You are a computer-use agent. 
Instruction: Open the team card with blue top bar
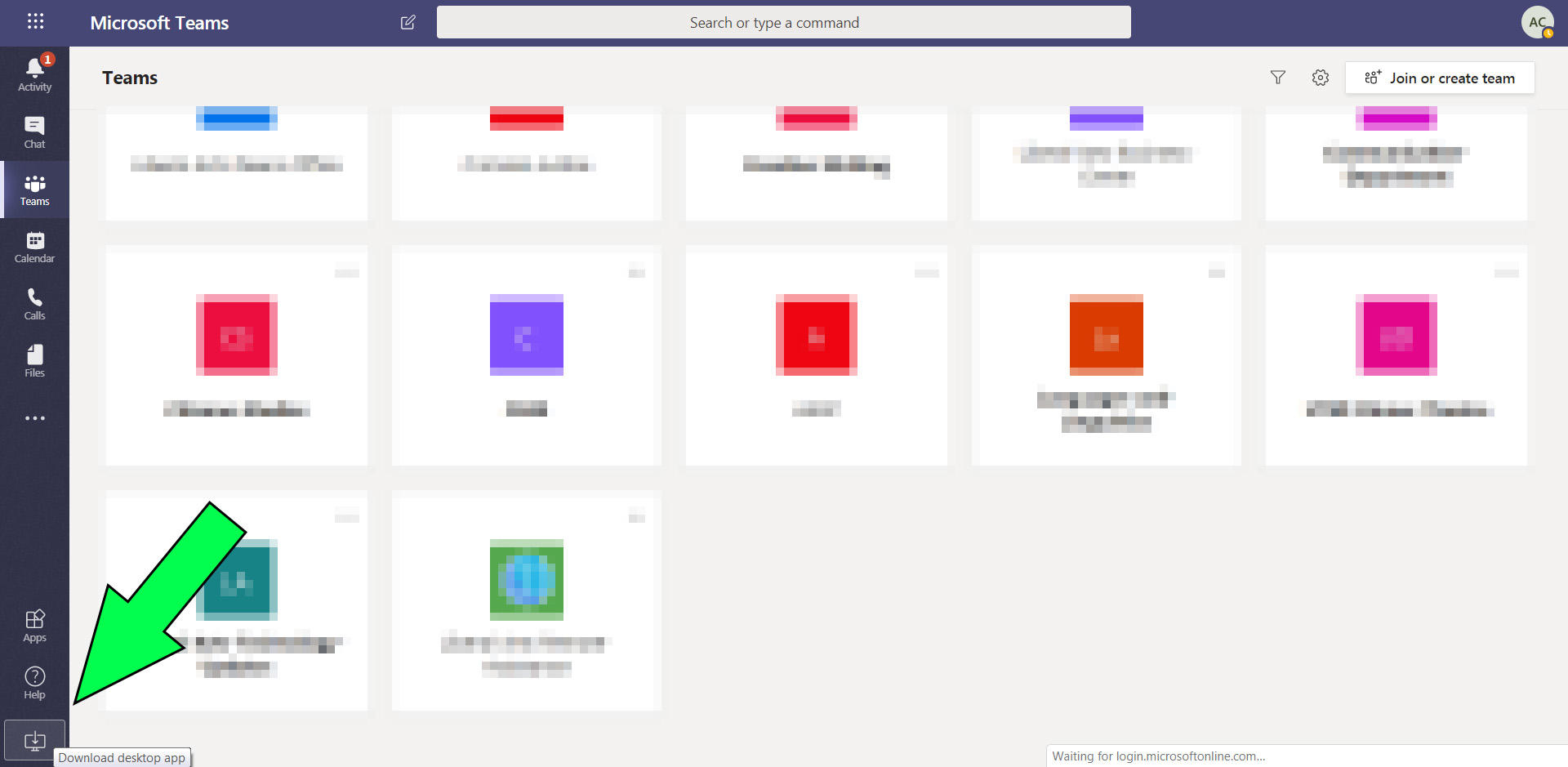(237, 163)
